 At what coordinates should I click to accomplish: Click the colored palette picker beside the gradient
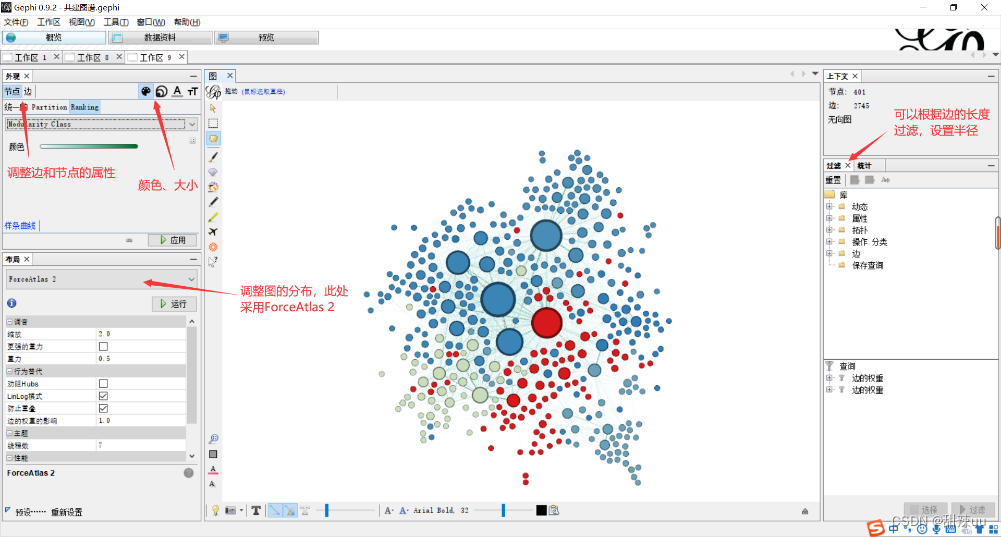click(192, 141)
